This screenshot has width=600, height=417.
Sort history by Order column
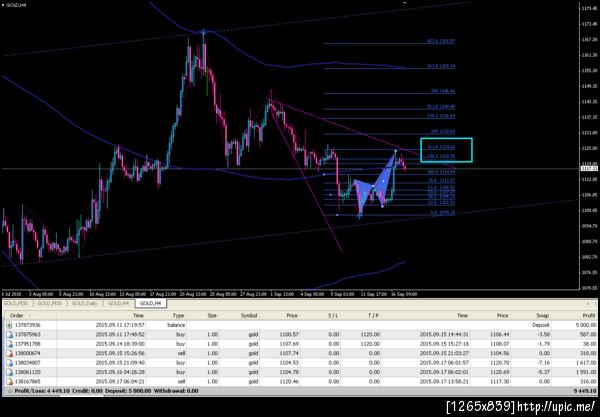[16, 316]
